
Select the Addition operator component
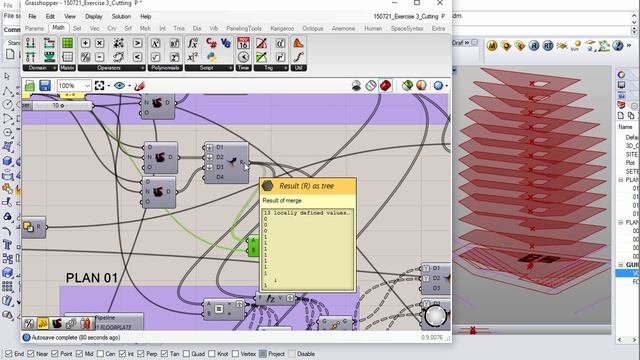tap(85, 43)
